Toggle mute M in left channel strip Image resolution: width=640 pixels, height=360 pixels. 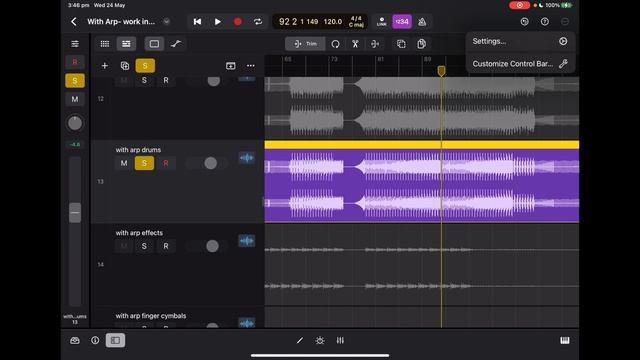coord(75,99)
